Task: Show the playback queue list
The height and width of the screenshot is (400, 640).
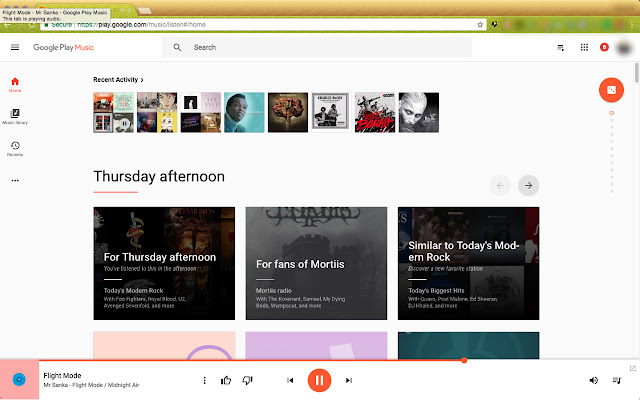Action: pos(617,380)
